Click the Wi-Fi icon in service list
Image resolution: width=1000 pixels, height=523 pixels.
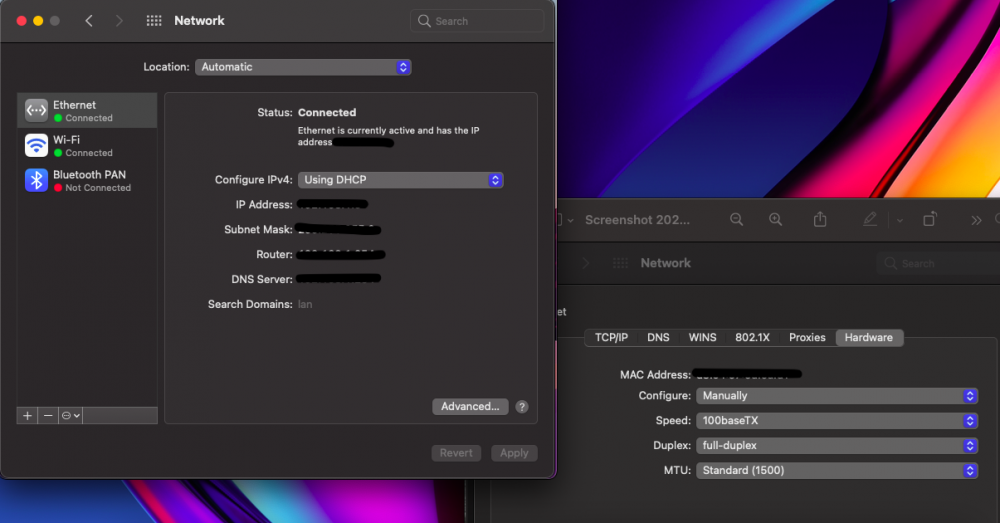(36, 145)
